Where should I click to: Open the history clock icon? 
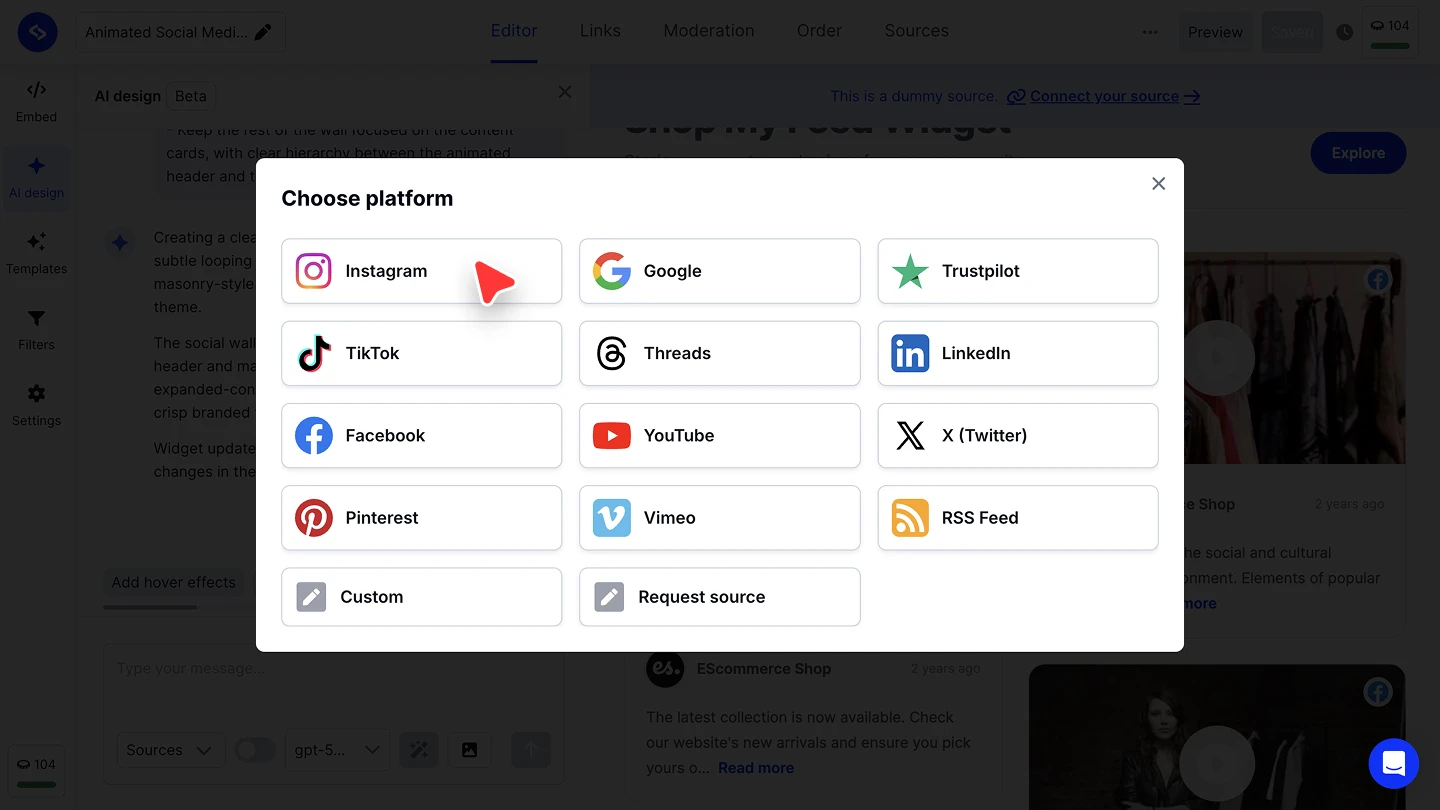(x=1344, y=32)
